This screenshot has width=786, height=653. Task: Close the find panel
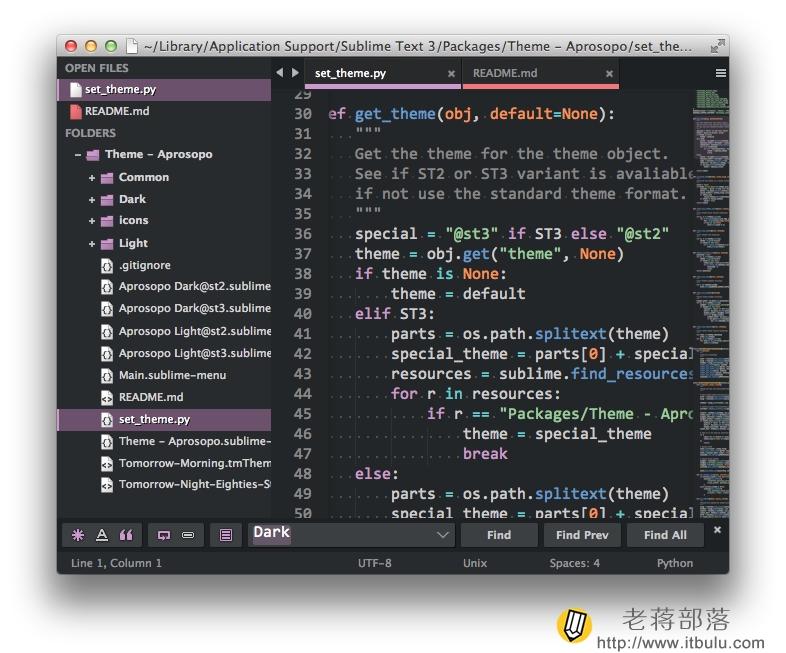pos(717,530)
